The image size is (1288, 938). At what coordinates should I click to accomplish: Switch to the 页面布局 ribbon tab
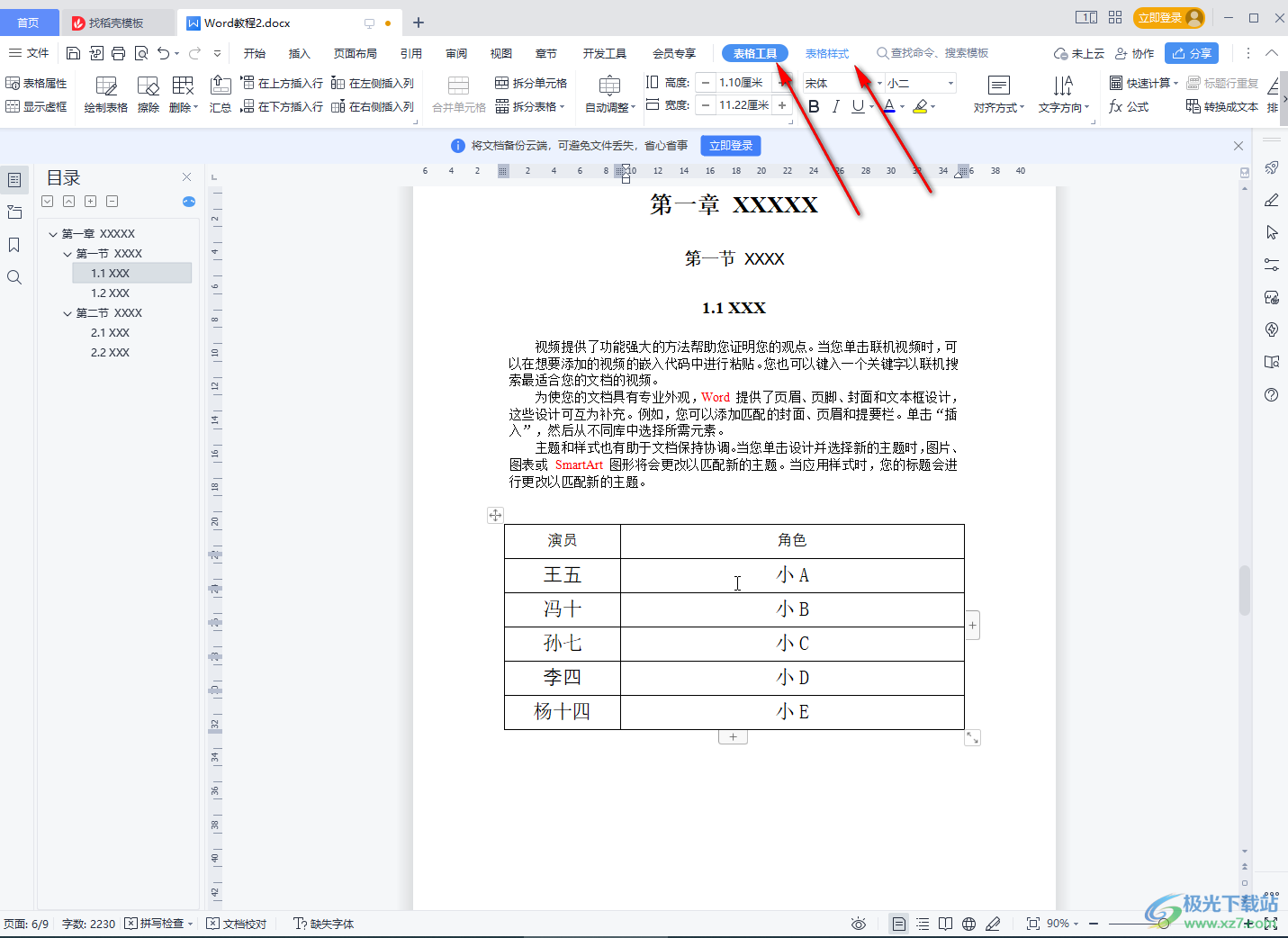(x=356, y=53)
